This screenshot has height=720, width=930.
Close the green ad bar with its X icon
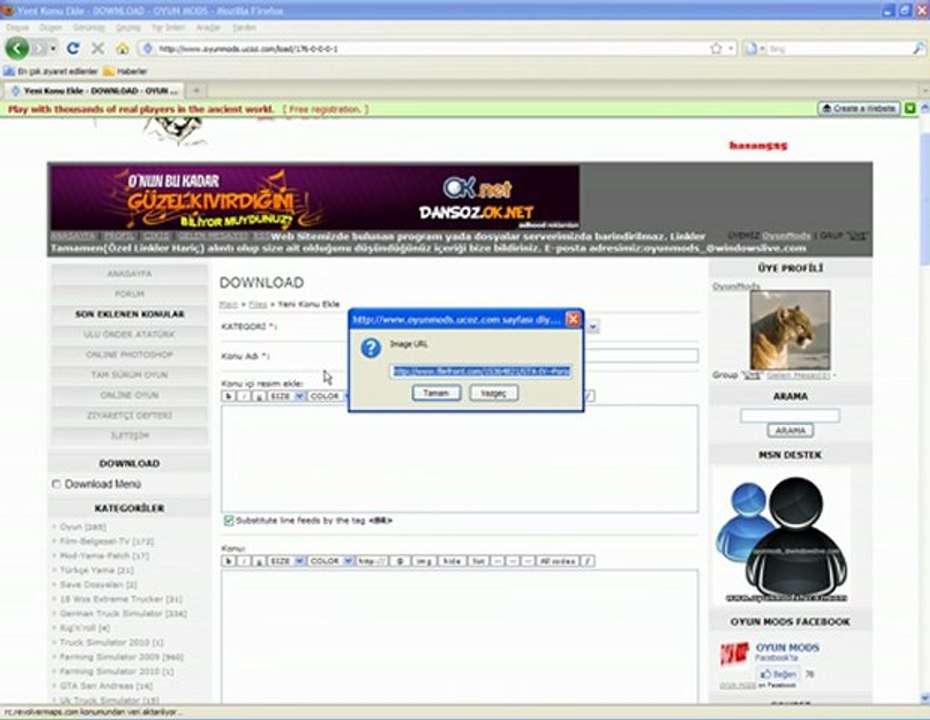pyautogui.click(x=910, y=109)
